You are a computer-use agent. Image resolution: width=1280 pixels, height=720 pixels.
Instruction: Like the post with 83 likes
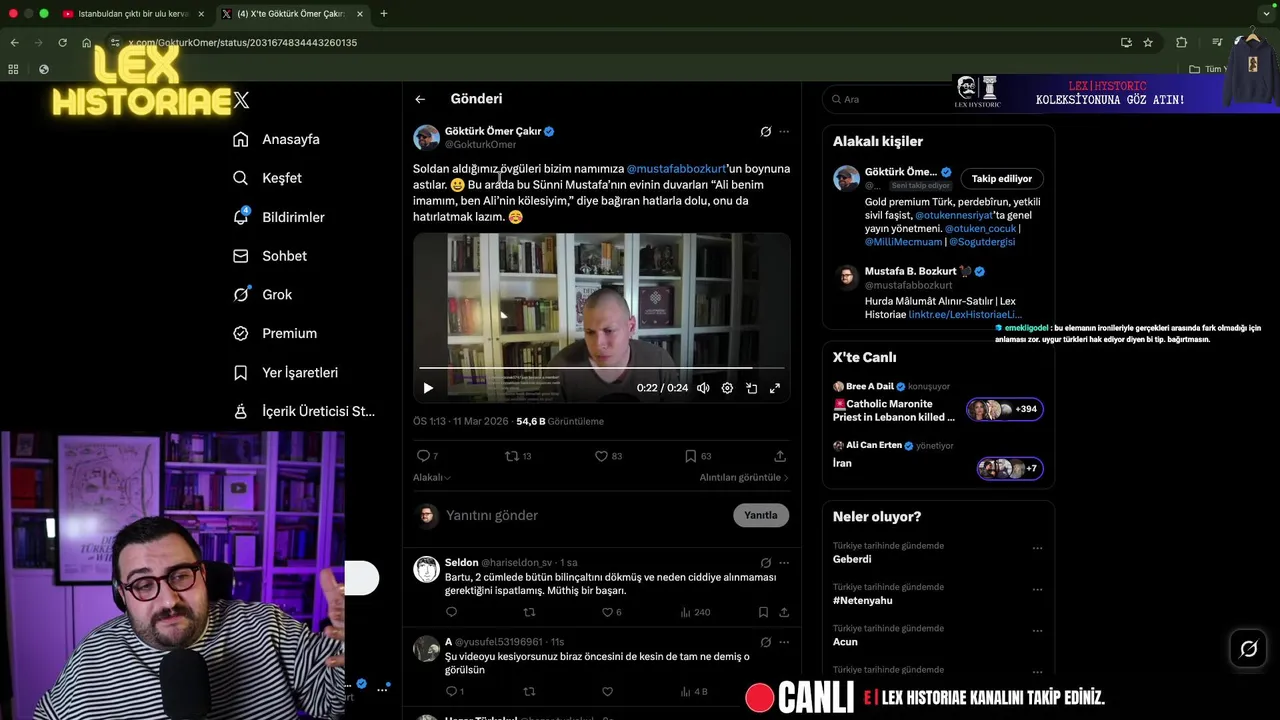[x=608, y=456]
